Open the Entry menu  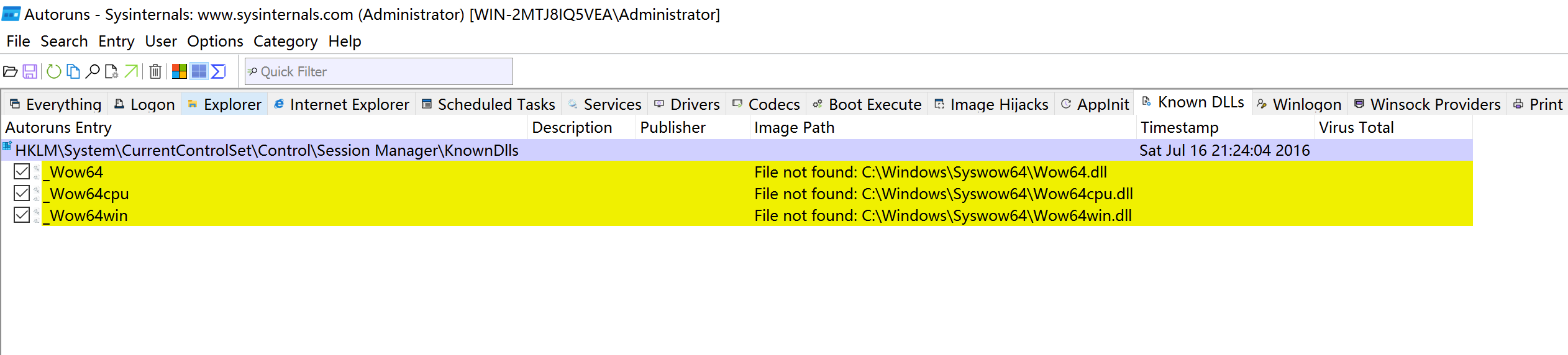[x=116, y=42]
